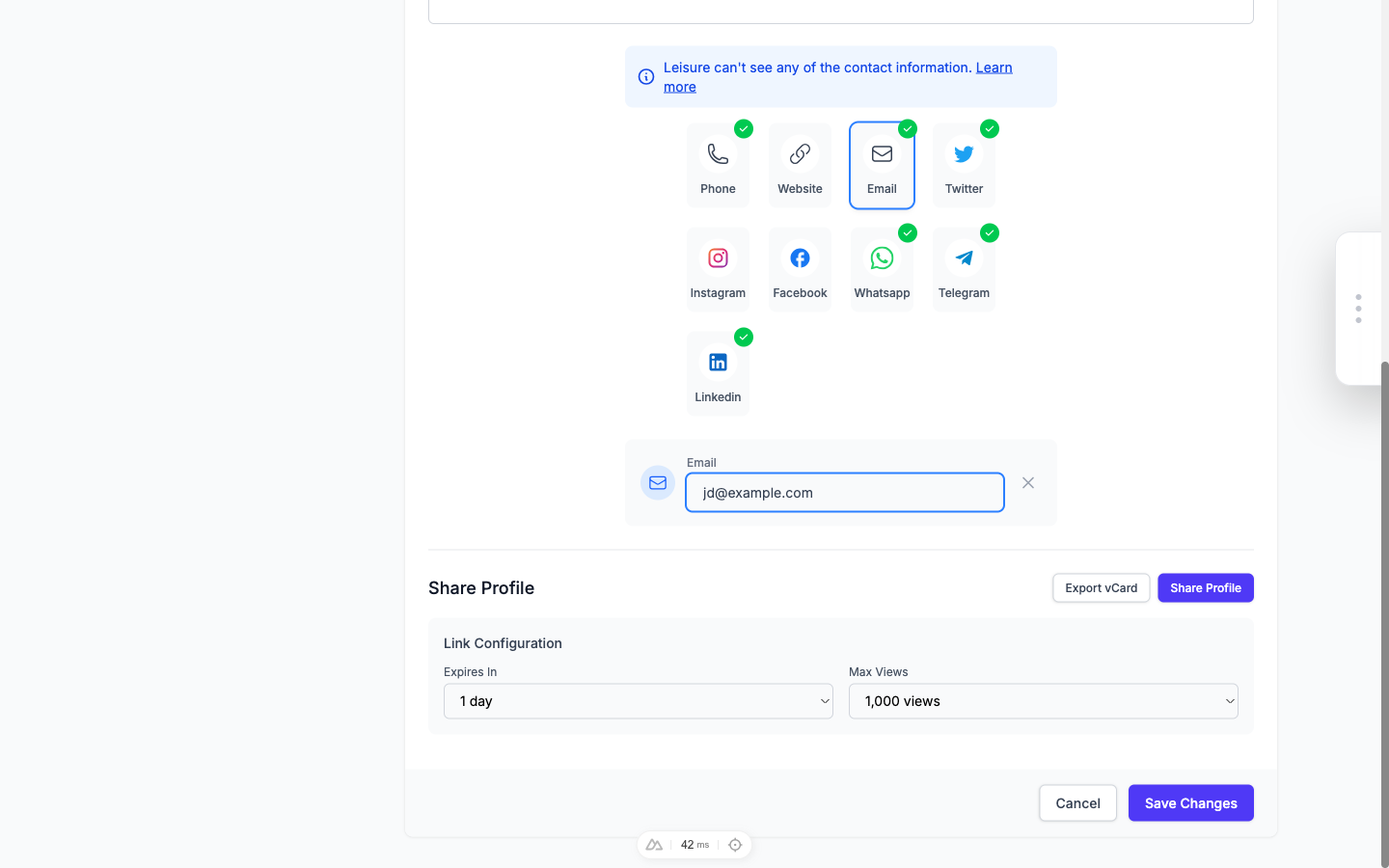
Task: Select the Facebook contact tile
Action: pyautogui.click(x=800, y=269)
